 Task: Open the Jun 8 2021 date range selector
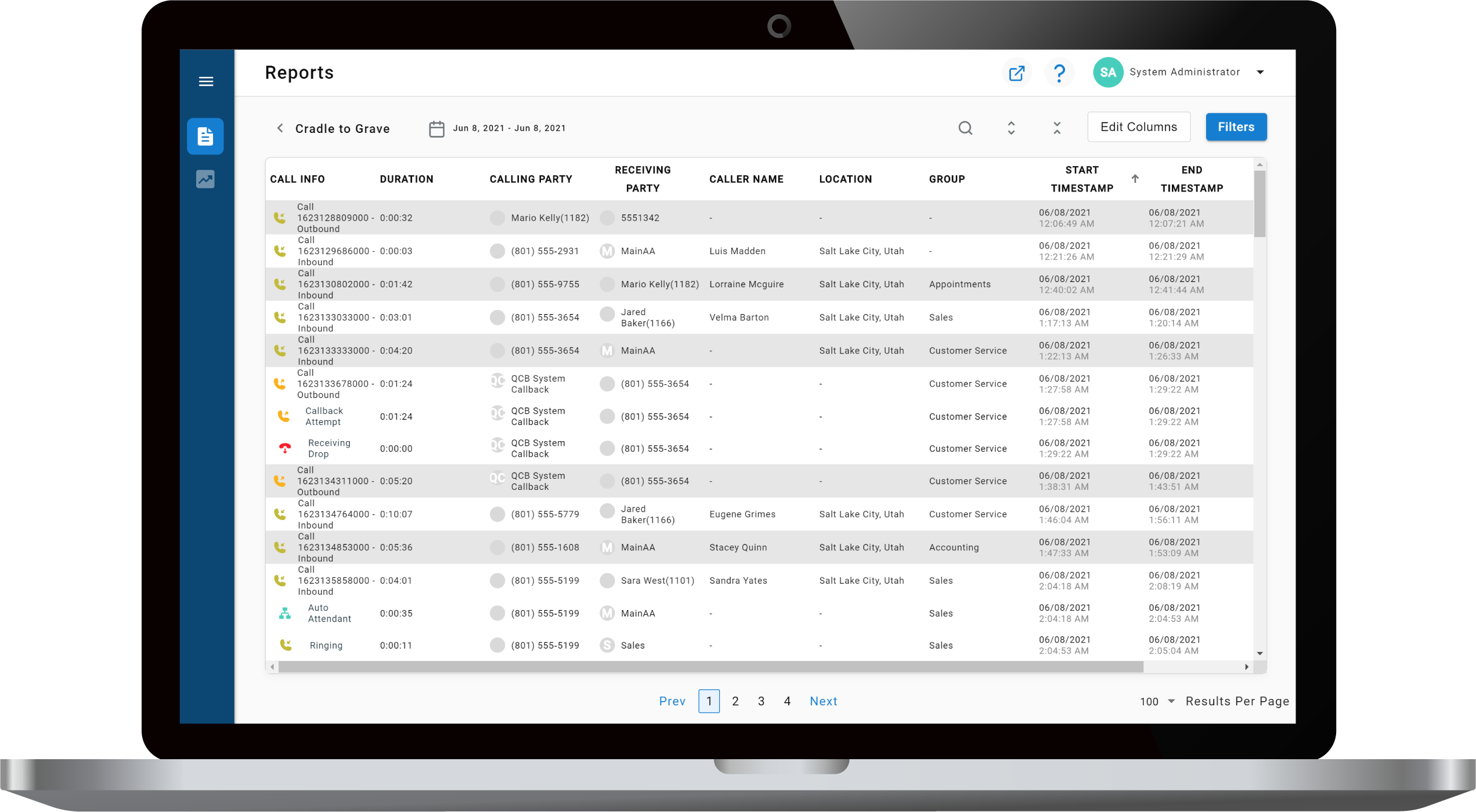pyautogui.click(x=510, y=128)
